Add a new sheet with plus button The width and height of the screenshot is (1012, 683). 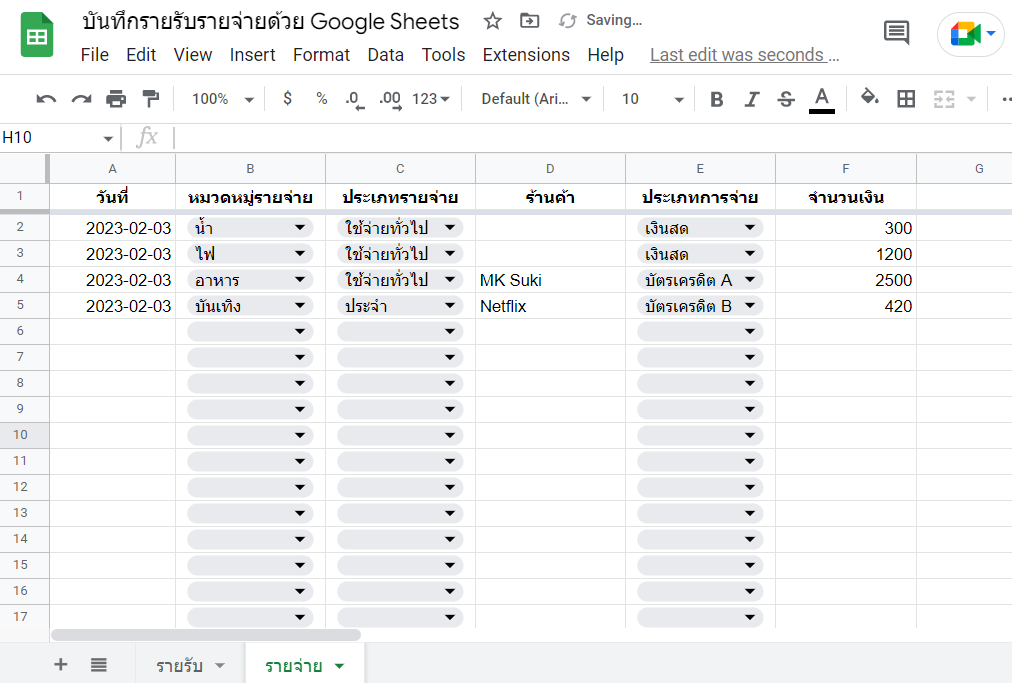(61, 665)
